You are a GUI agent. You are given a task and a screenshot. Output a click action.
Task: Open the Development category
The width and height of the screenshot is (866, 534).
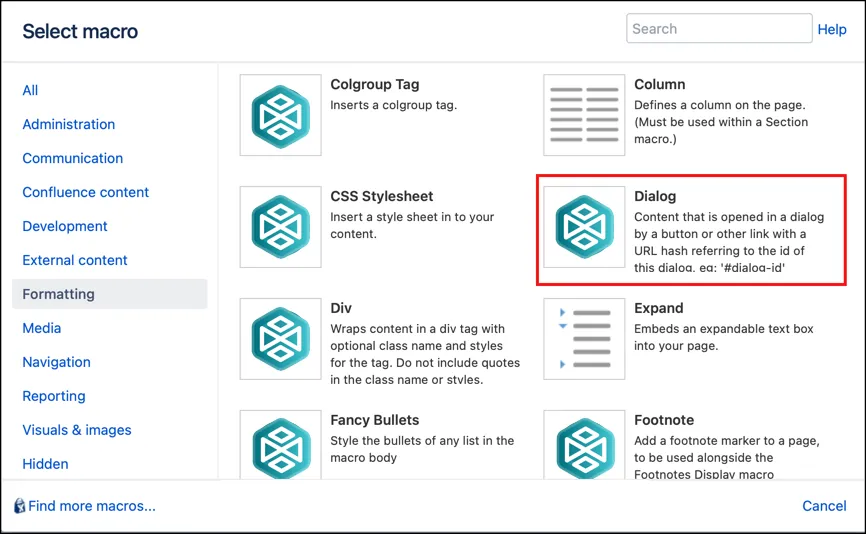[65, 226]
